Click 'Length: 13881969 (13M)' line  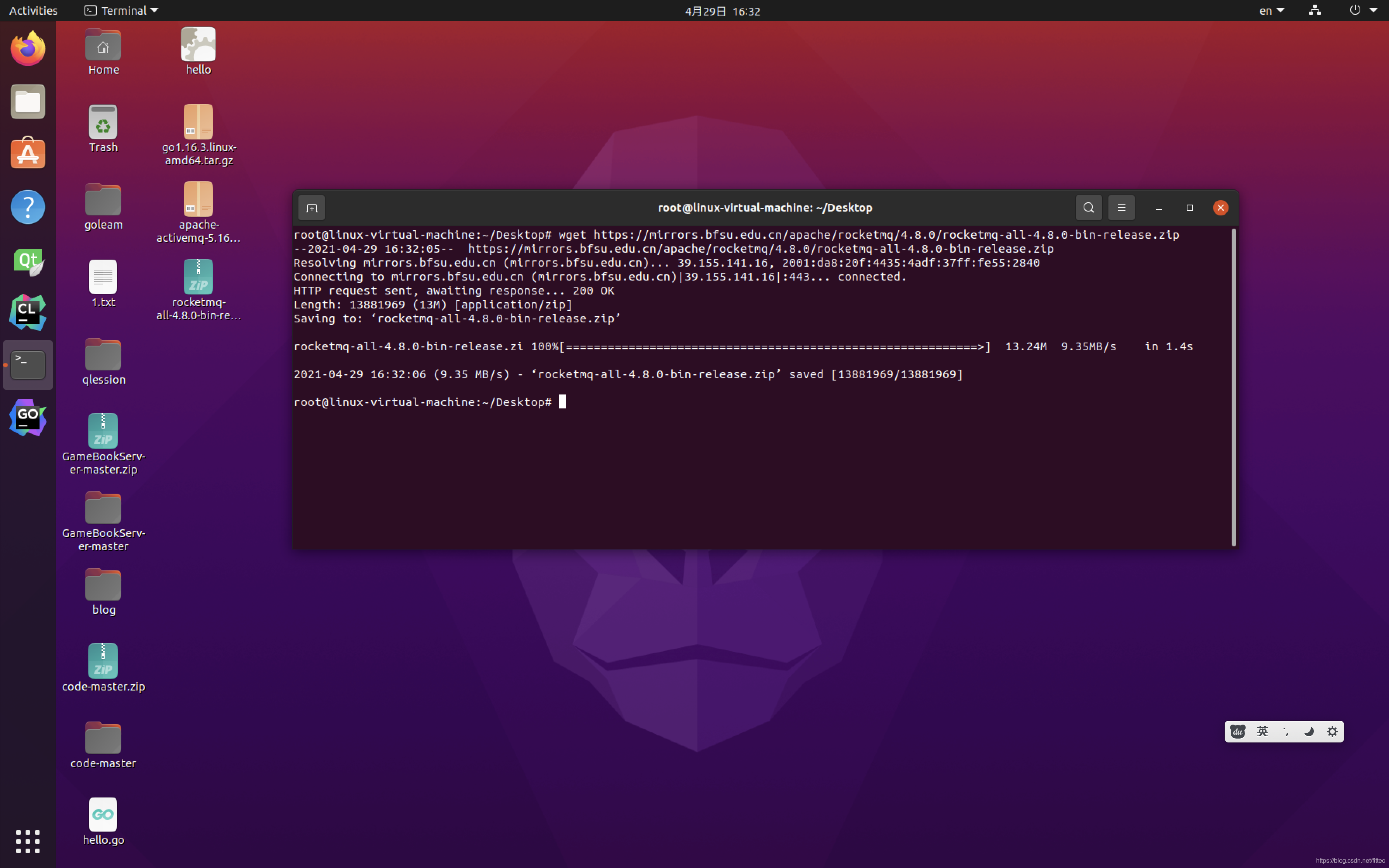point(433,304)
